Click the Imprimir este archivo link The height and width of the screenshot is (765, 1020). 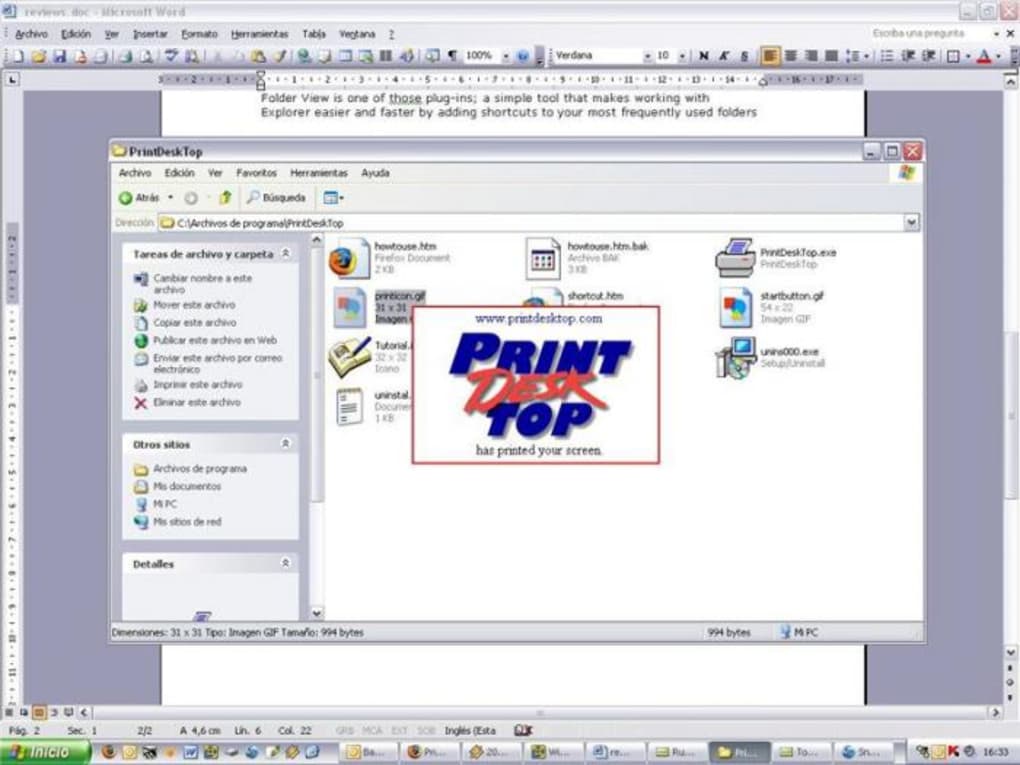click(198, 385)
